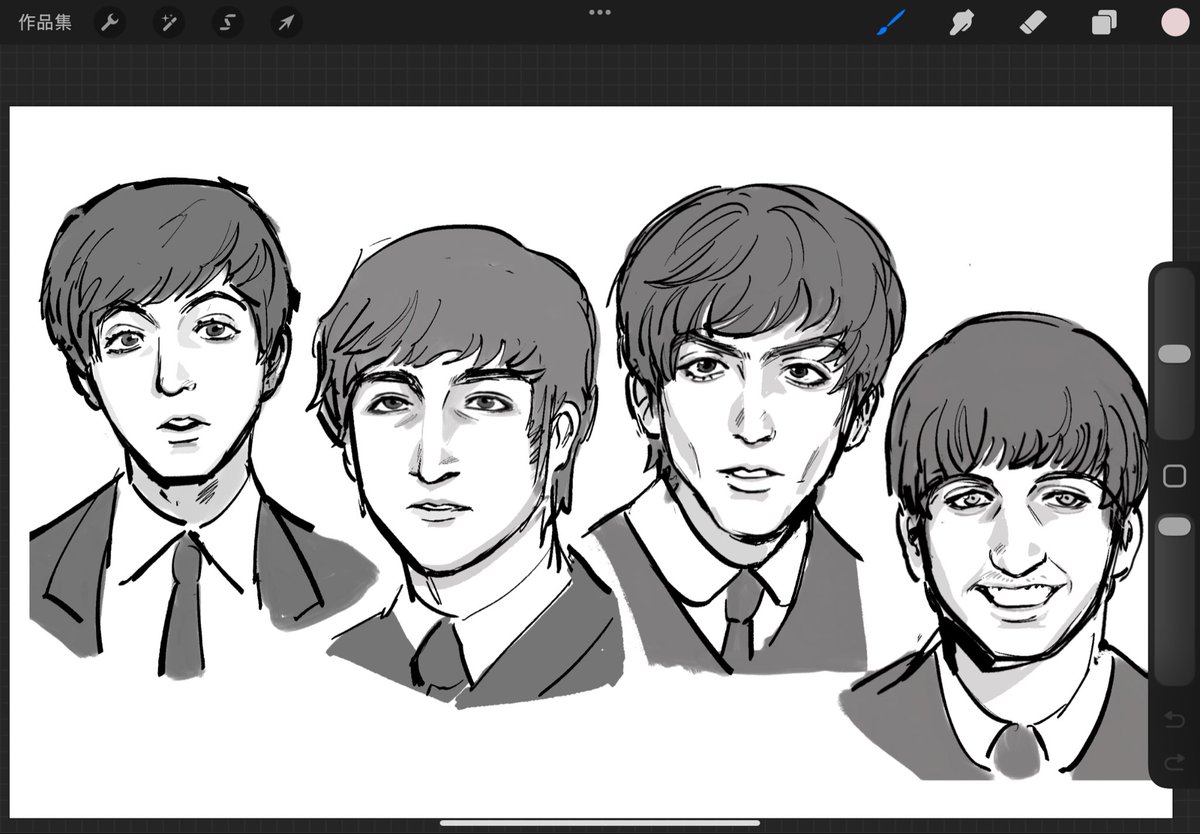Select the Smudge tool
Image resolution: width=1200 pixels, height=834 pixels.
962,23
